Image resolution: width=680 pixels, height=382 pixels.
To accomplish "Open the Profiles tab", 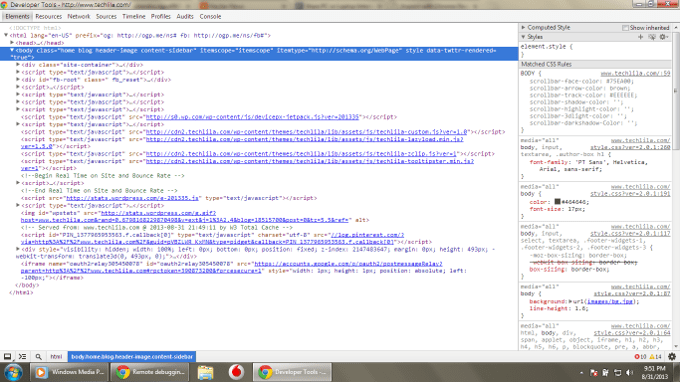I will (160, 16).
